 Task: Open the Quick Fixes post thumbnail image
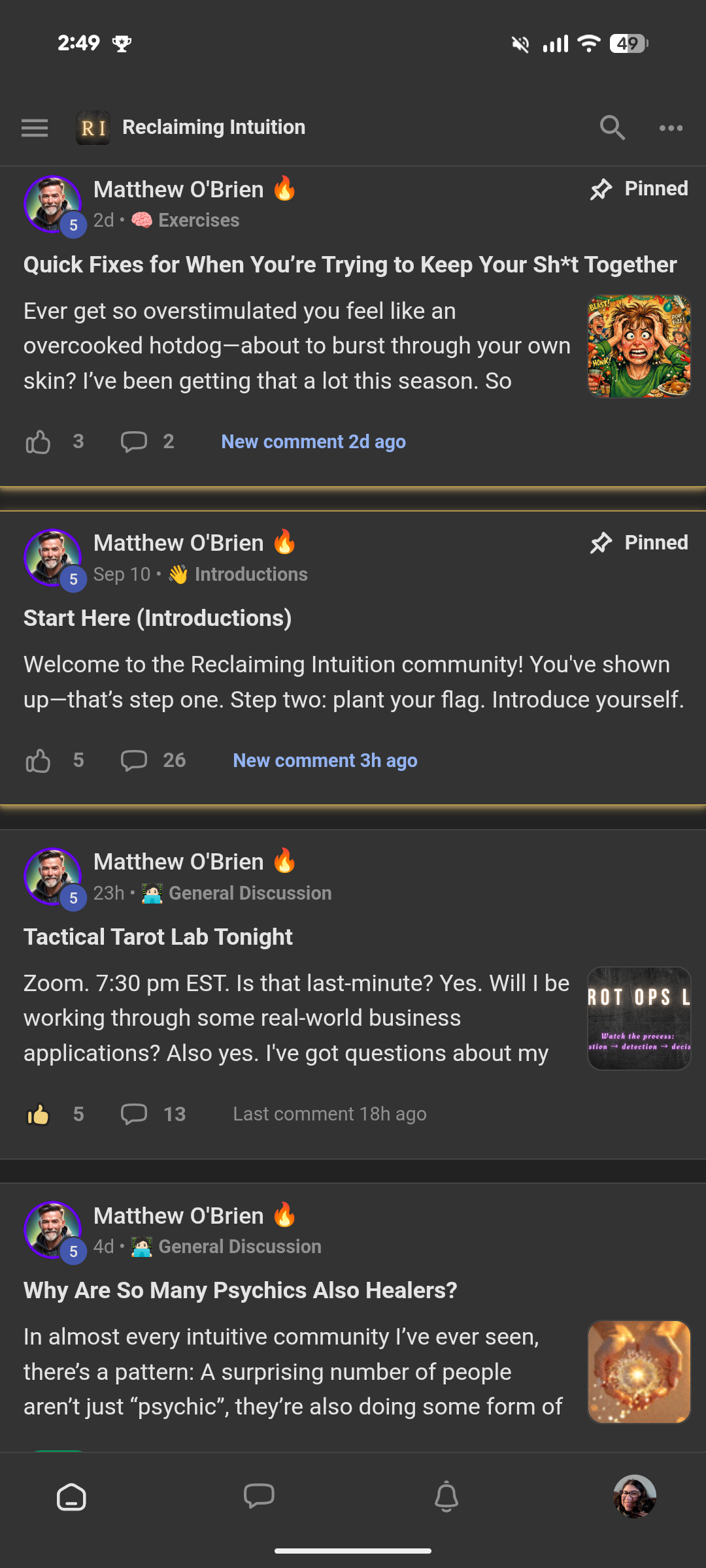pos(639,346)
